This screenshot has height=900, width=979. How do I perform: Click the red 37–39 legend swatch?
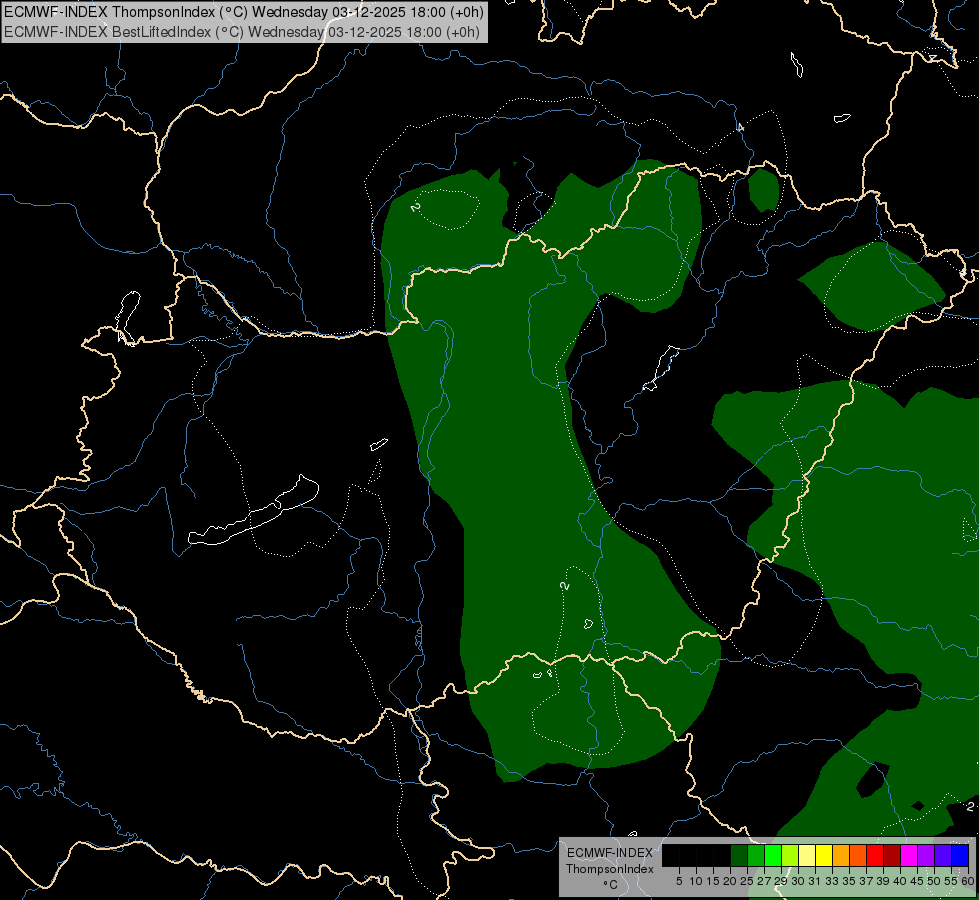point(875,855)
